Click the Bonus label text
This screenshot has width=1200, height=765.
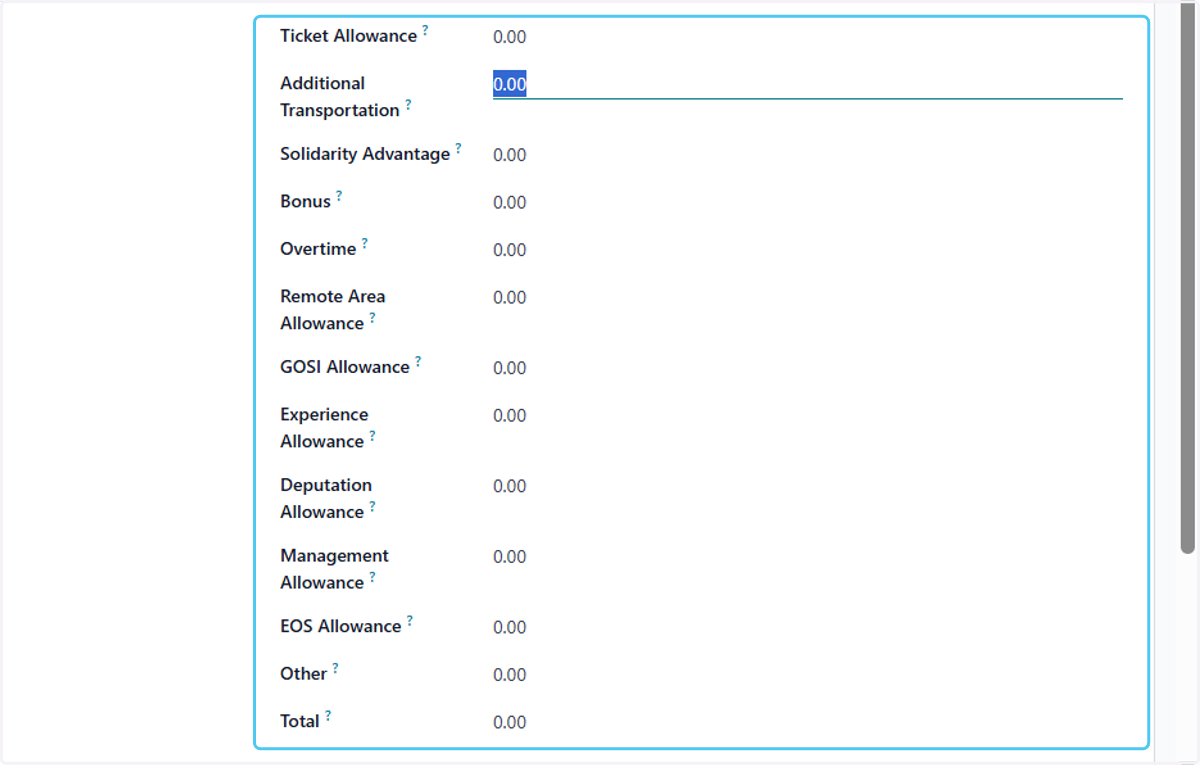[x=305, y=202]
